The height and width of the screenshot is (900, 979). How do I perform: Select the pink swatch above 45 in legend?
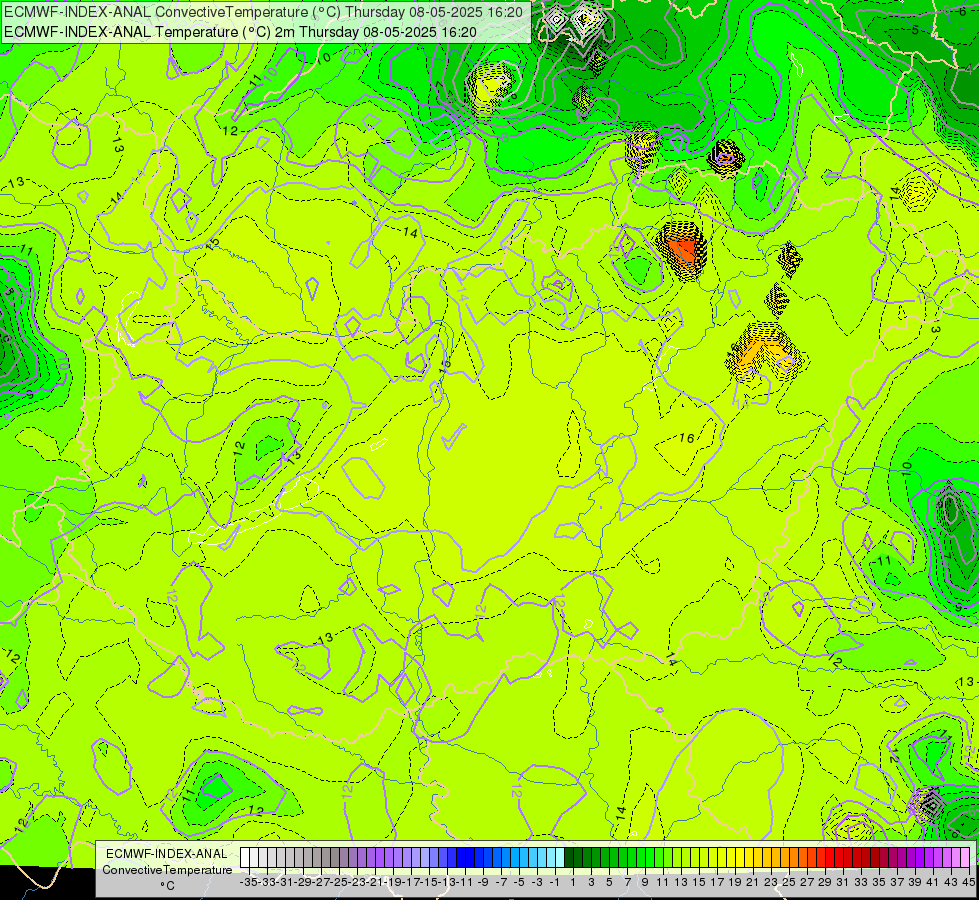click(x=965, y=858)
